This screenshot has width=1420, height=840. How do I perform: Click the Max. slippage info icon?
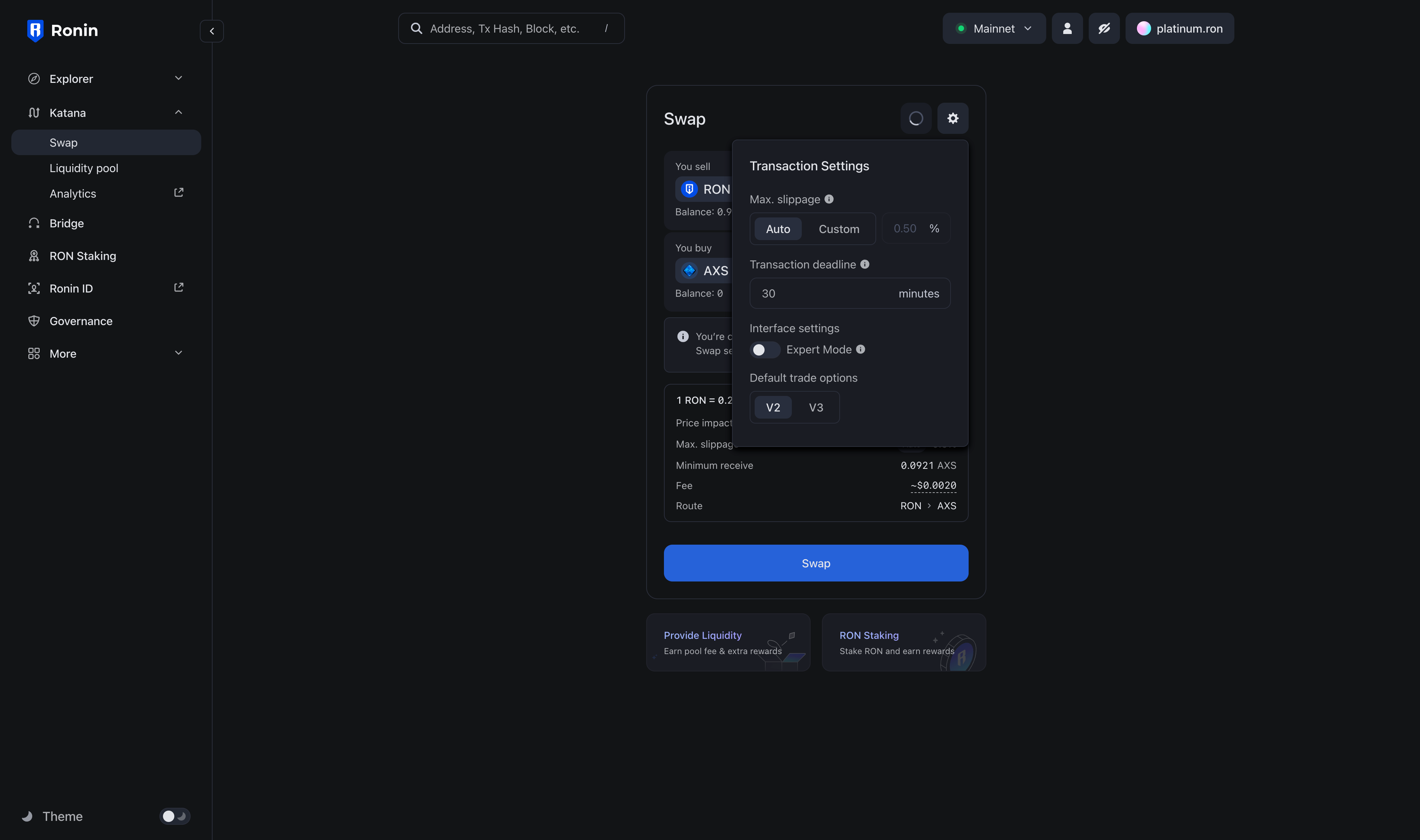pyautogui.click(x=829, y=199)
